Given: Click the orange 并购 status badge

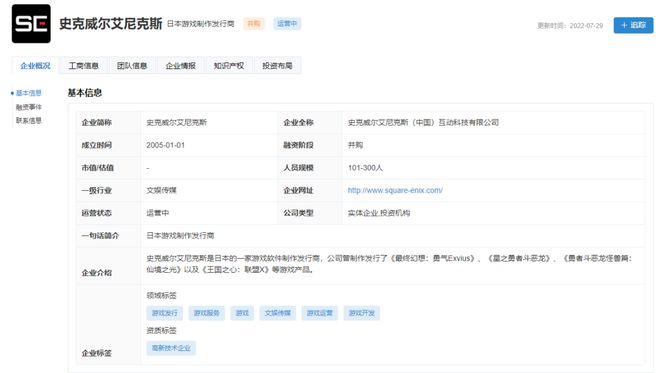Looking at the screenshot, I should (254, 24).
